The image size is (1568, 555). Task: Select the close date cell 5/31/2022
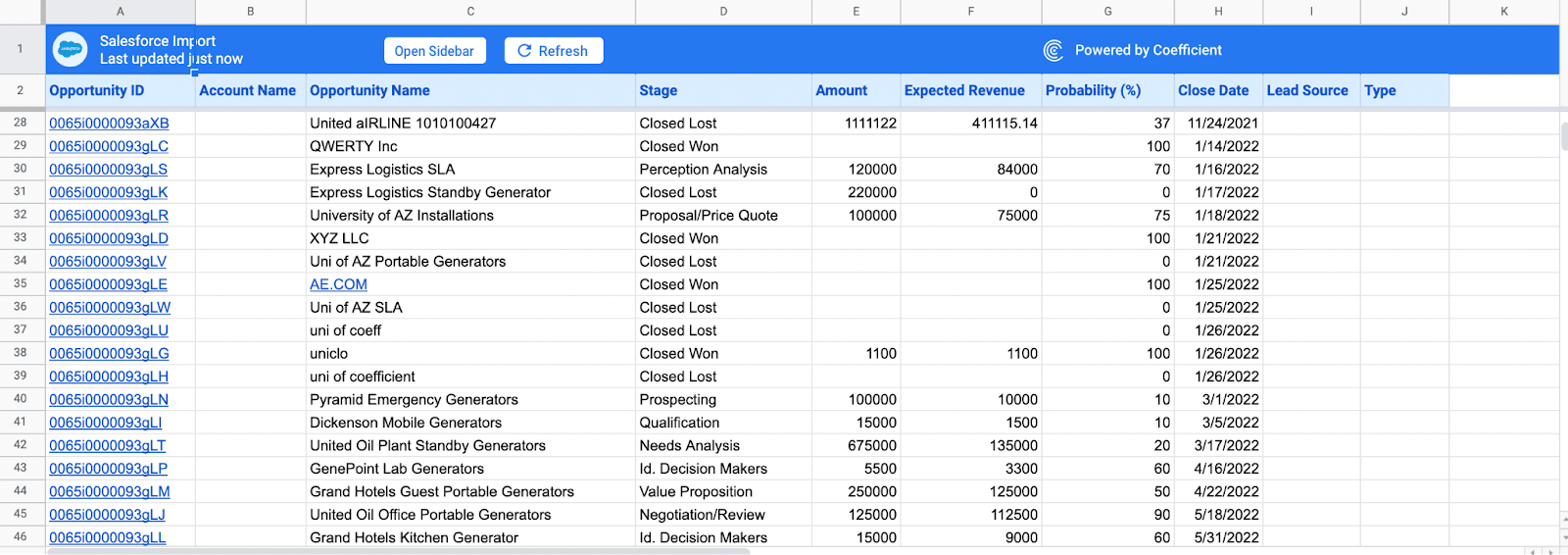1218,538
